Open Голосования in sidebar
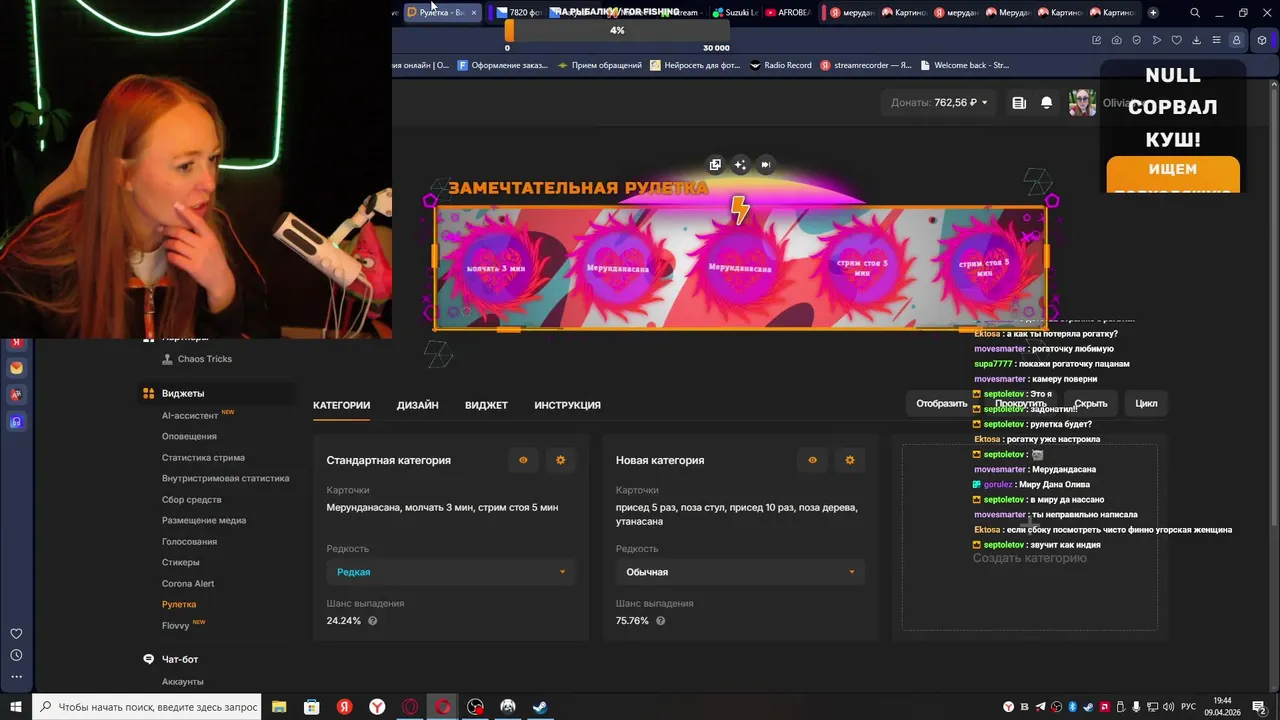 point(189,541)
